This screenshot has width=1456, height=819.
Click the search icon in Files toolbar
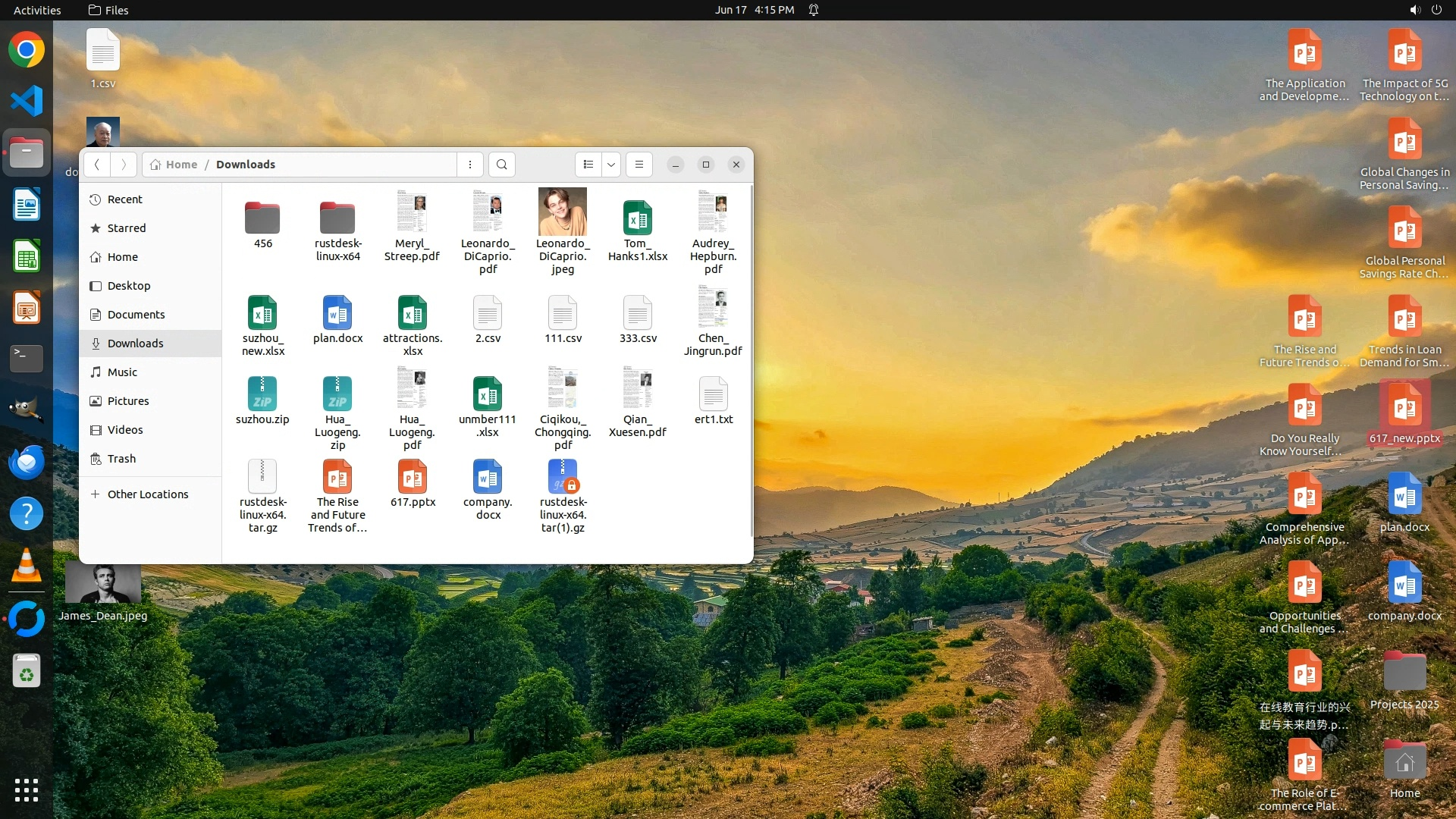[501, 165]
